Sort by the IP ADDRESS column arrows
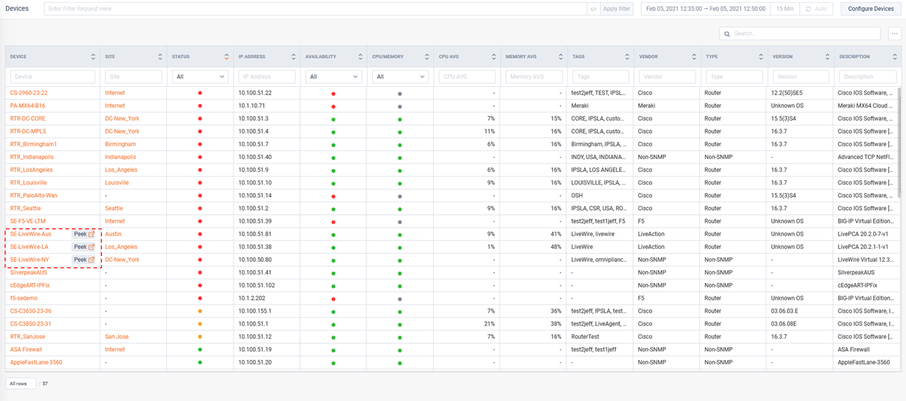This screenshot has width=906, height=401. (294, 57)
